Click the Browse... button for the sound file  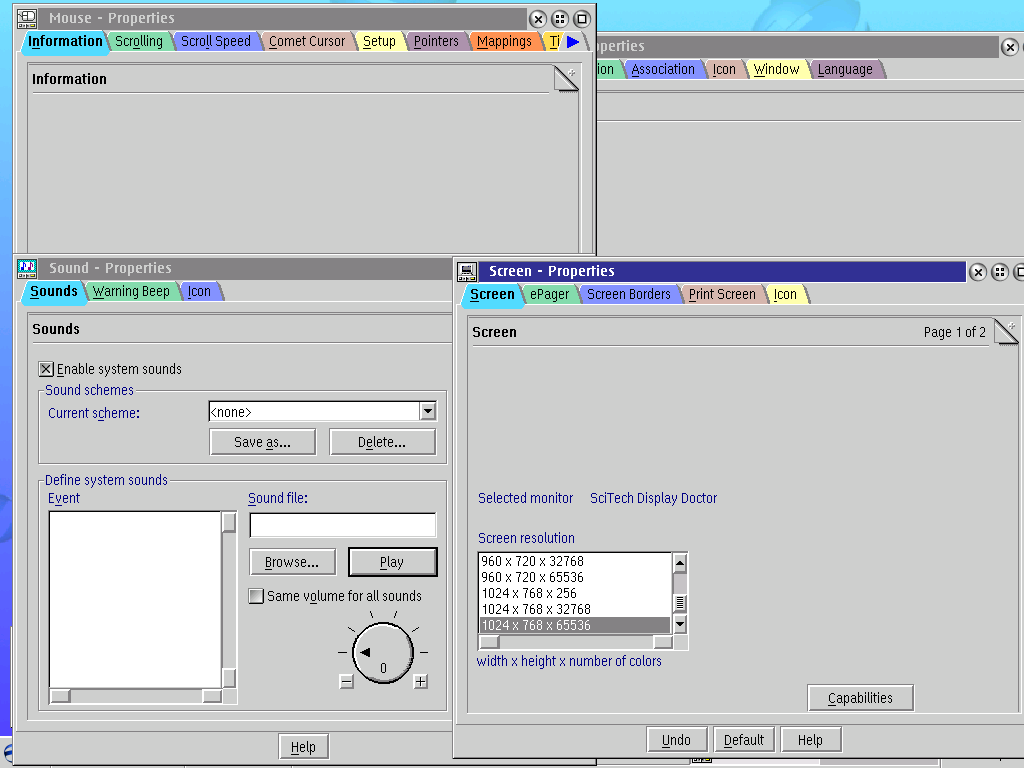tap(292, 562)
